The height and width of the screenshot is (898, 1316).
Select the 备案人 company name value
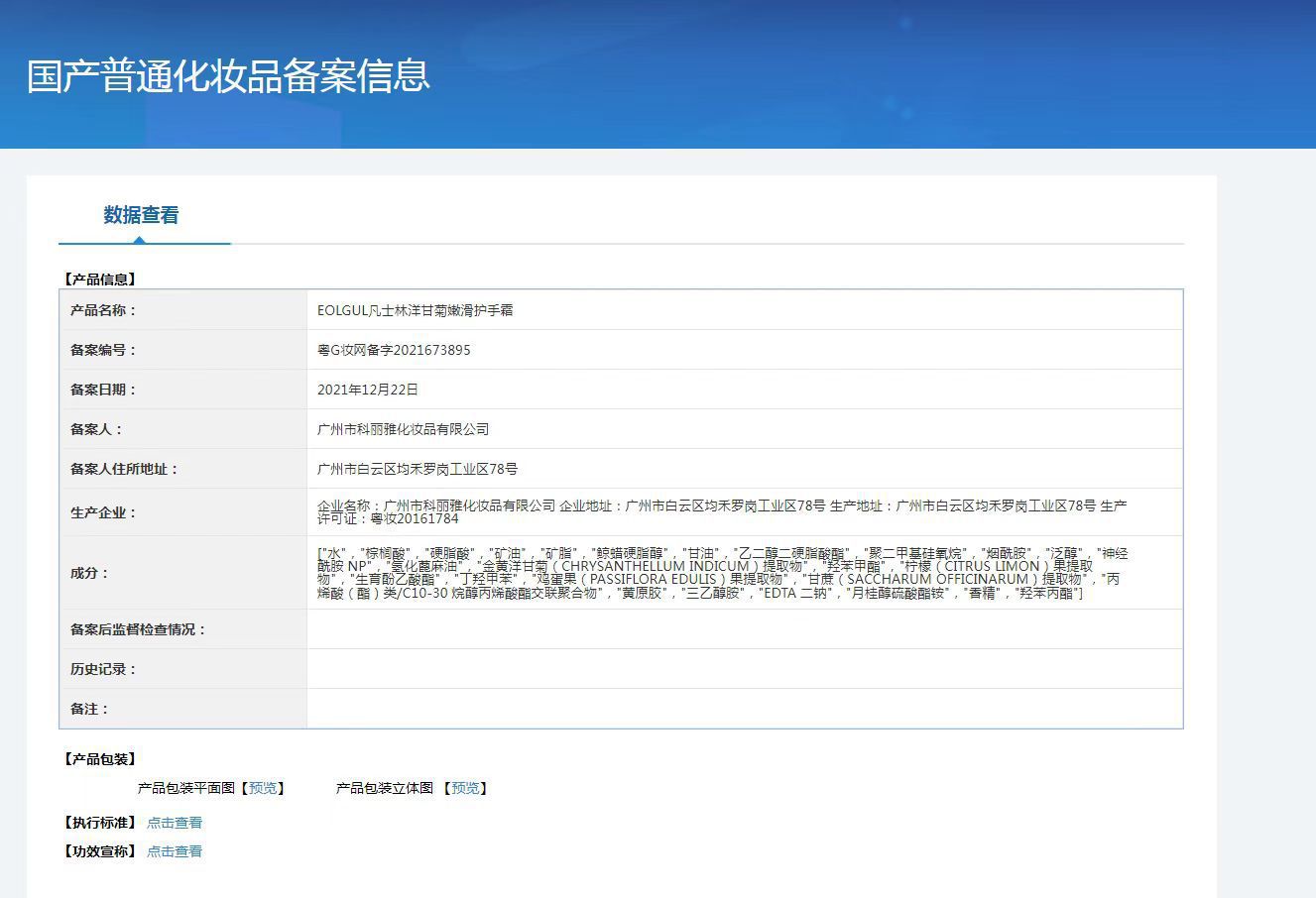coord(403,429)
